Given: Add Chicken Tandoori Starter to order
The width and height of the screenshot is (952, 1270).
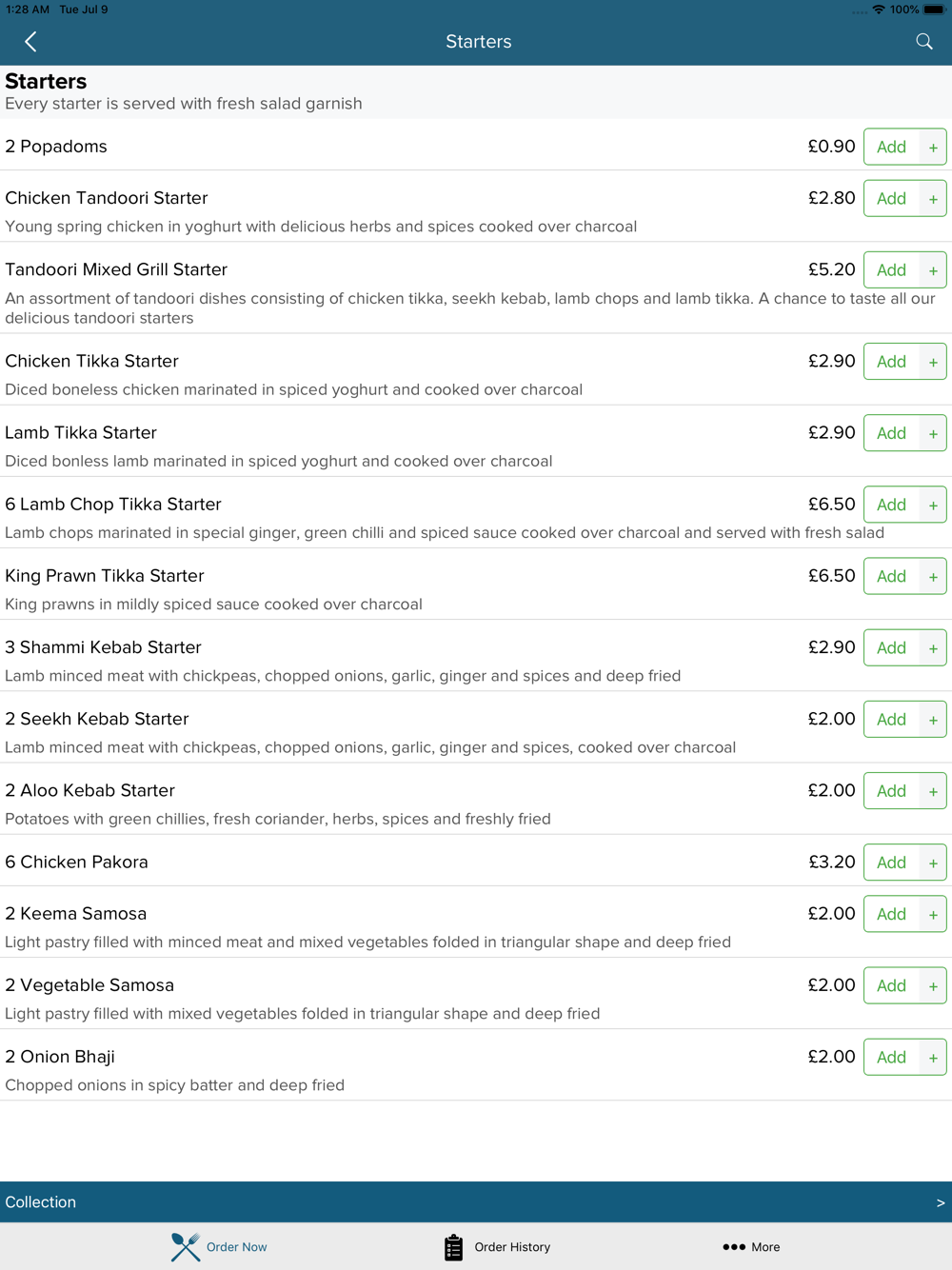Looking at the screenshot, I should [891, 199].
